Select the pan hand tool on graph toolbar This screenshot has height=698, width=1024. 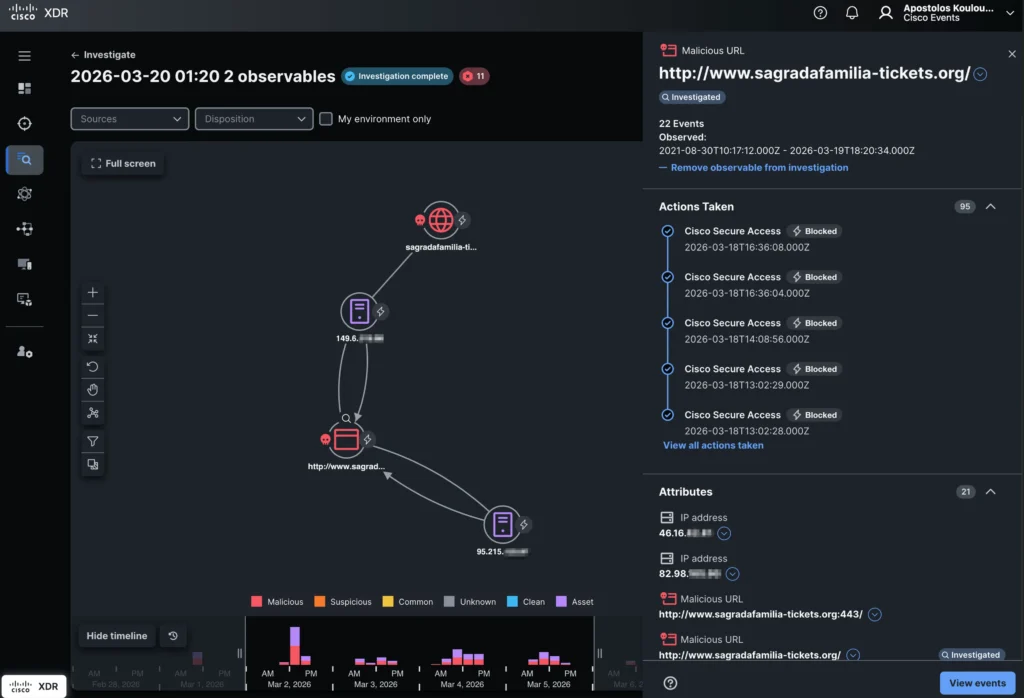click(92, 391)
